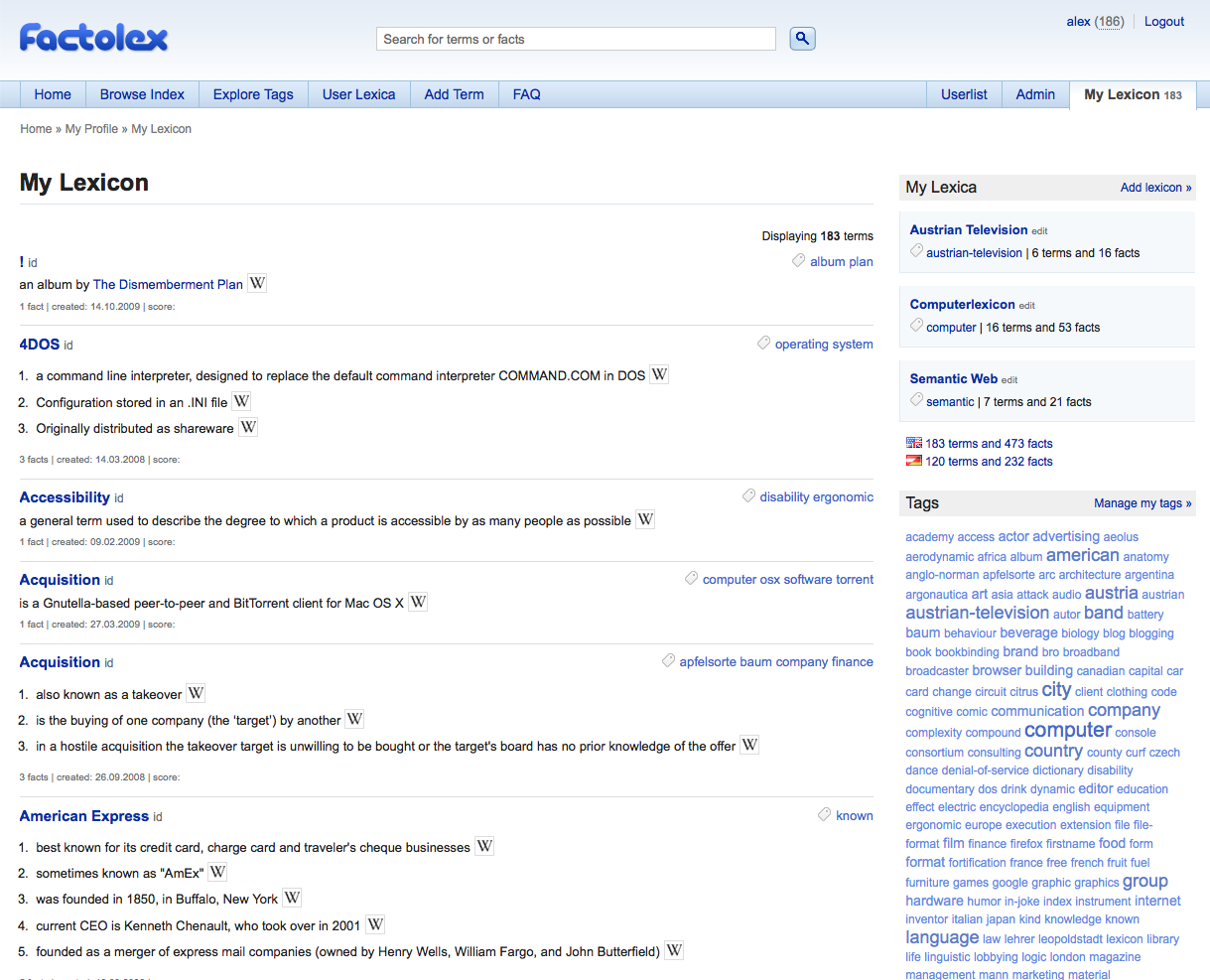The image size is (1210, 980).
Task: Open Wikipedia icon beside 'known as a takeover'
Action: click(x=196, y=693)
